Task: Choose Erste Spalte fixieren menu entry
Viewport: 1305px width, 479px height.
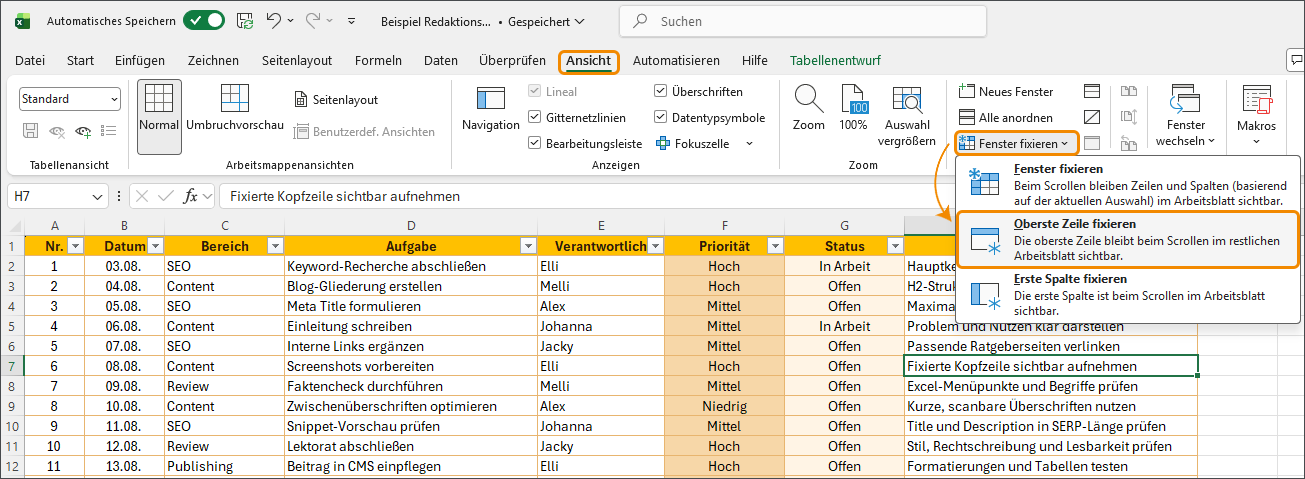Action: [1128, 294]
